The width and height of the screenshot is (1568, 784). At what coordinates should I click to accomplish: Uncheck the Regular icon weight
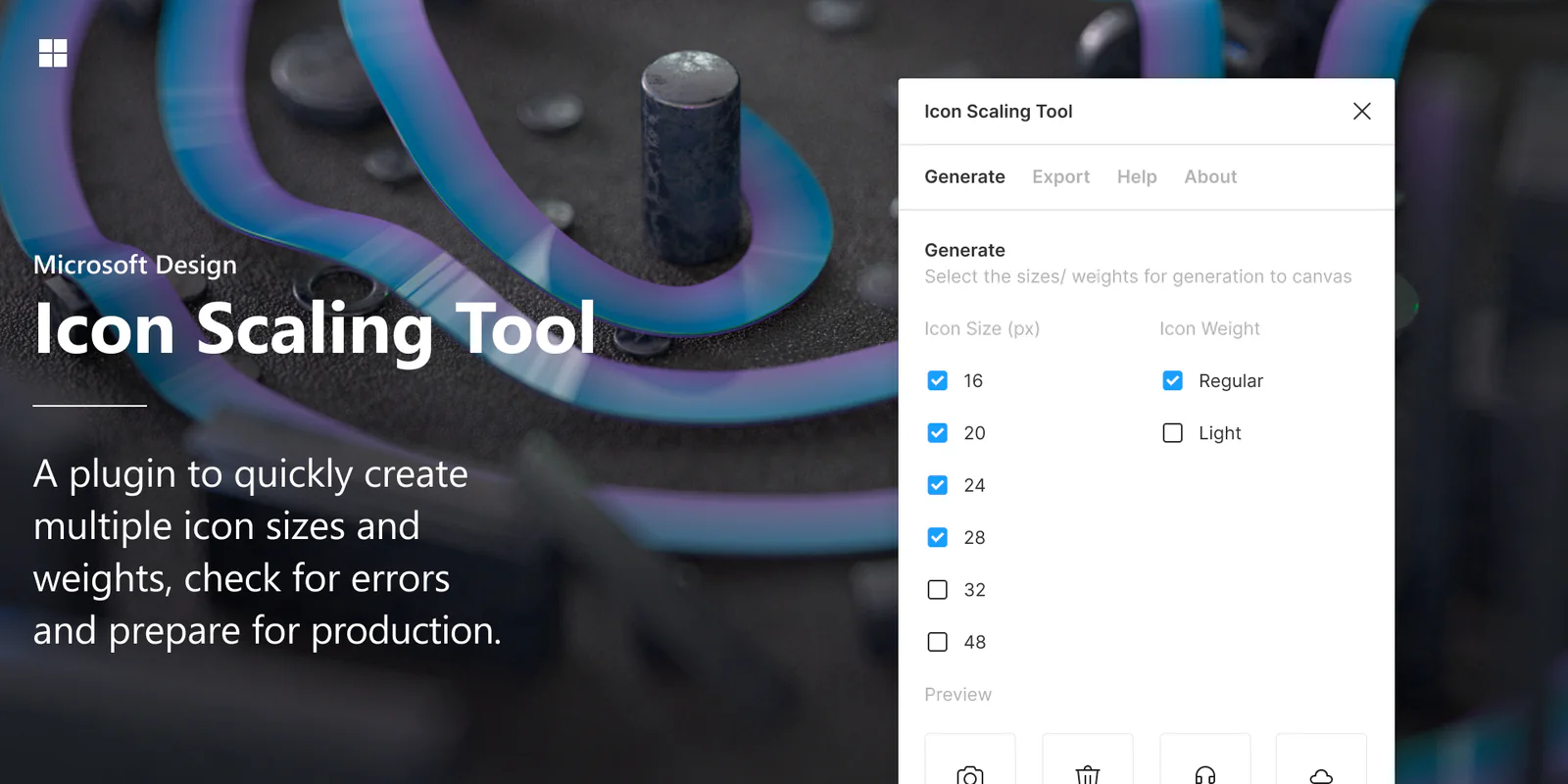click(1173, 380)
